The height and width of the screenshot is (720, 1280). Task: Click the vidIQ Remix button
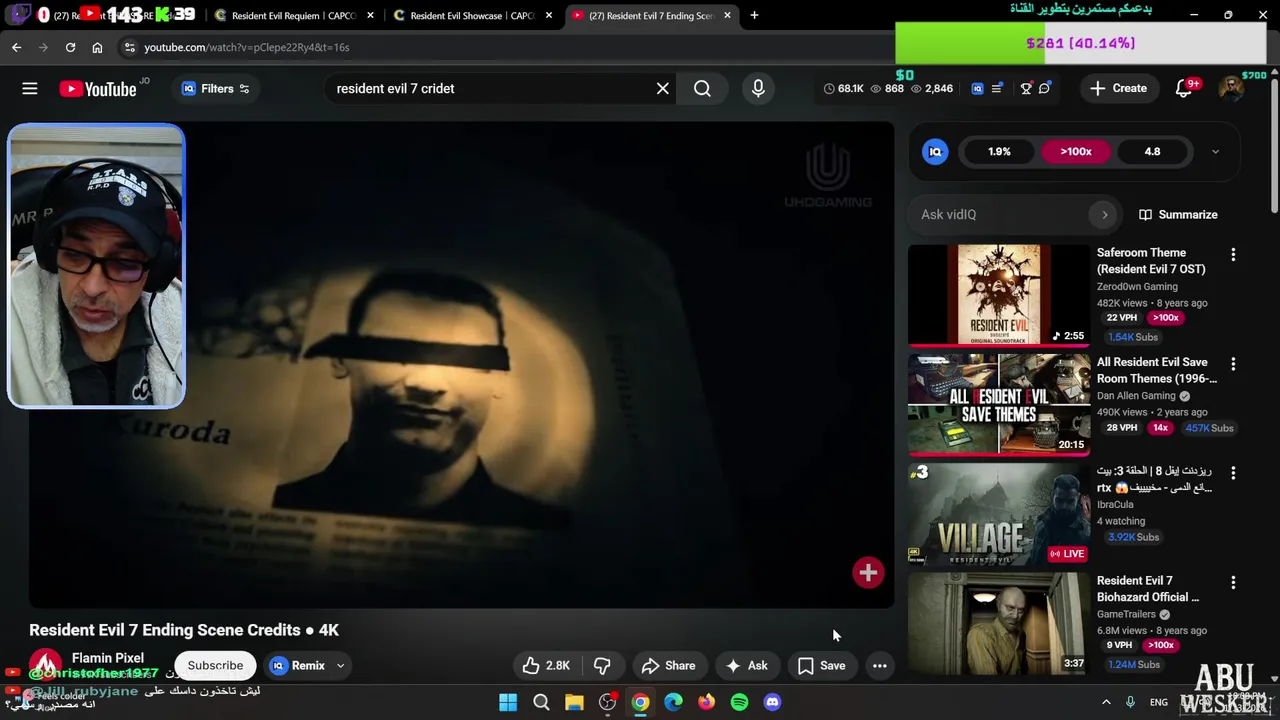[x=298, y=666]
